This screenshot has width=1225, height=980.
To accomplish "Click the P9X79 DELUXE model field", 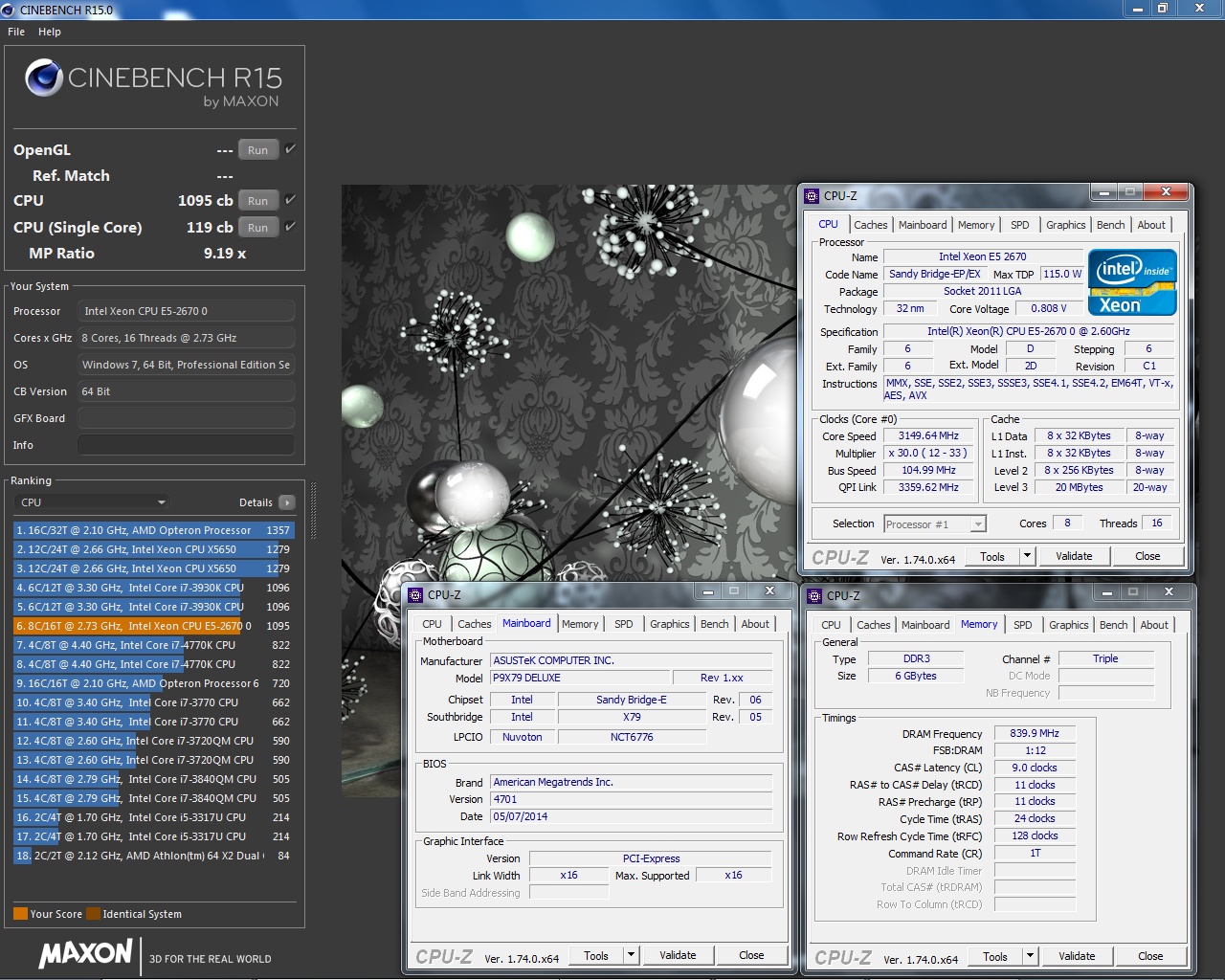I will [579, 679].
